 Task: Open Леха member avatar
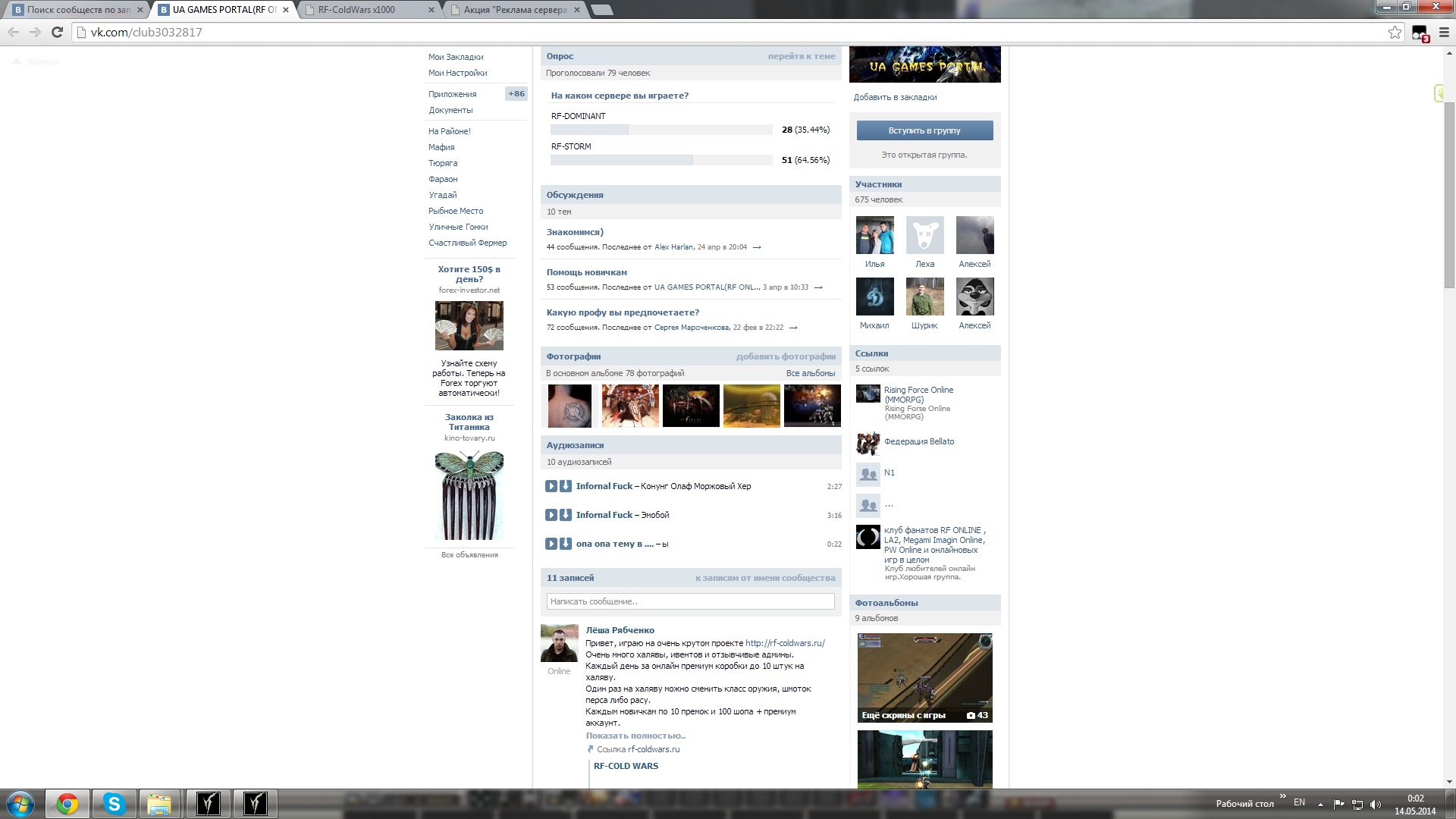pos(925,235)
